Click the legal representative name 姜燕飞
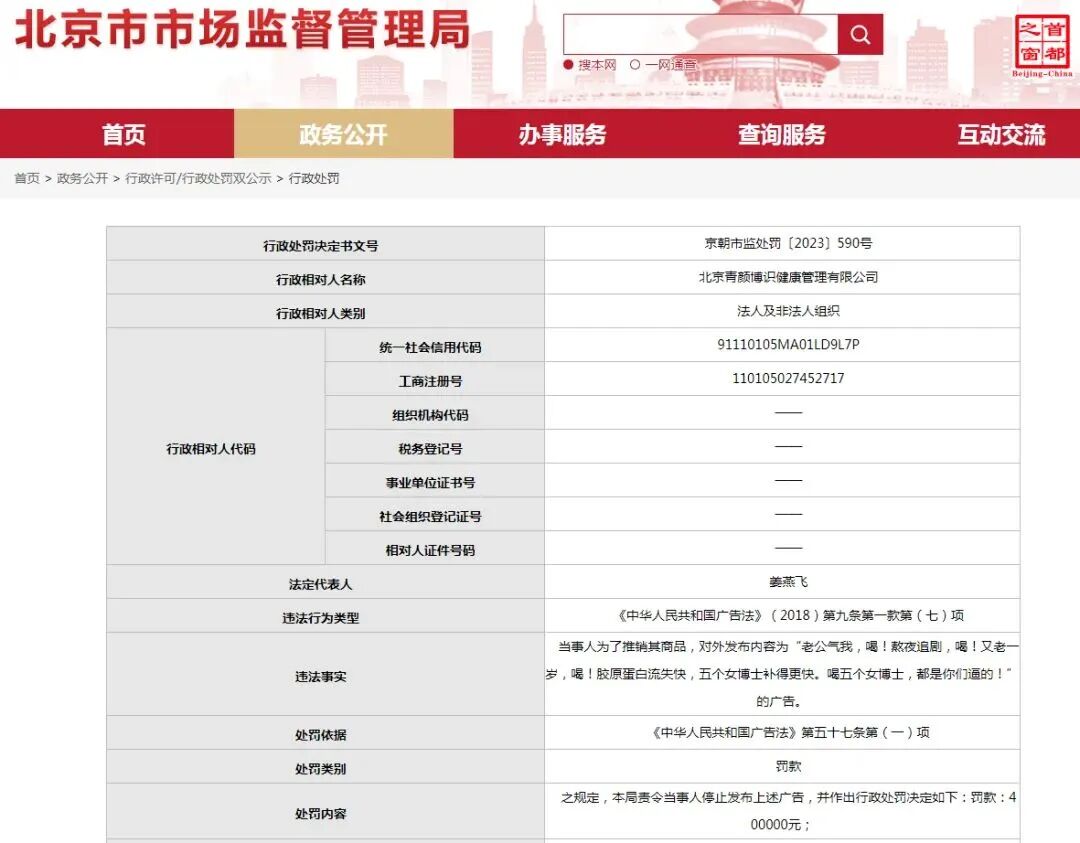The height and width of the screenshot is (843, 1080). point(789,582)
